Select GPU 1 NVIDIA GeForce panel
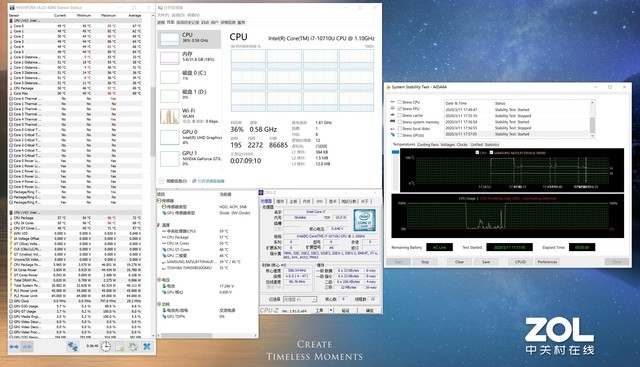The image size is (640, 367). tap(189, 158)
